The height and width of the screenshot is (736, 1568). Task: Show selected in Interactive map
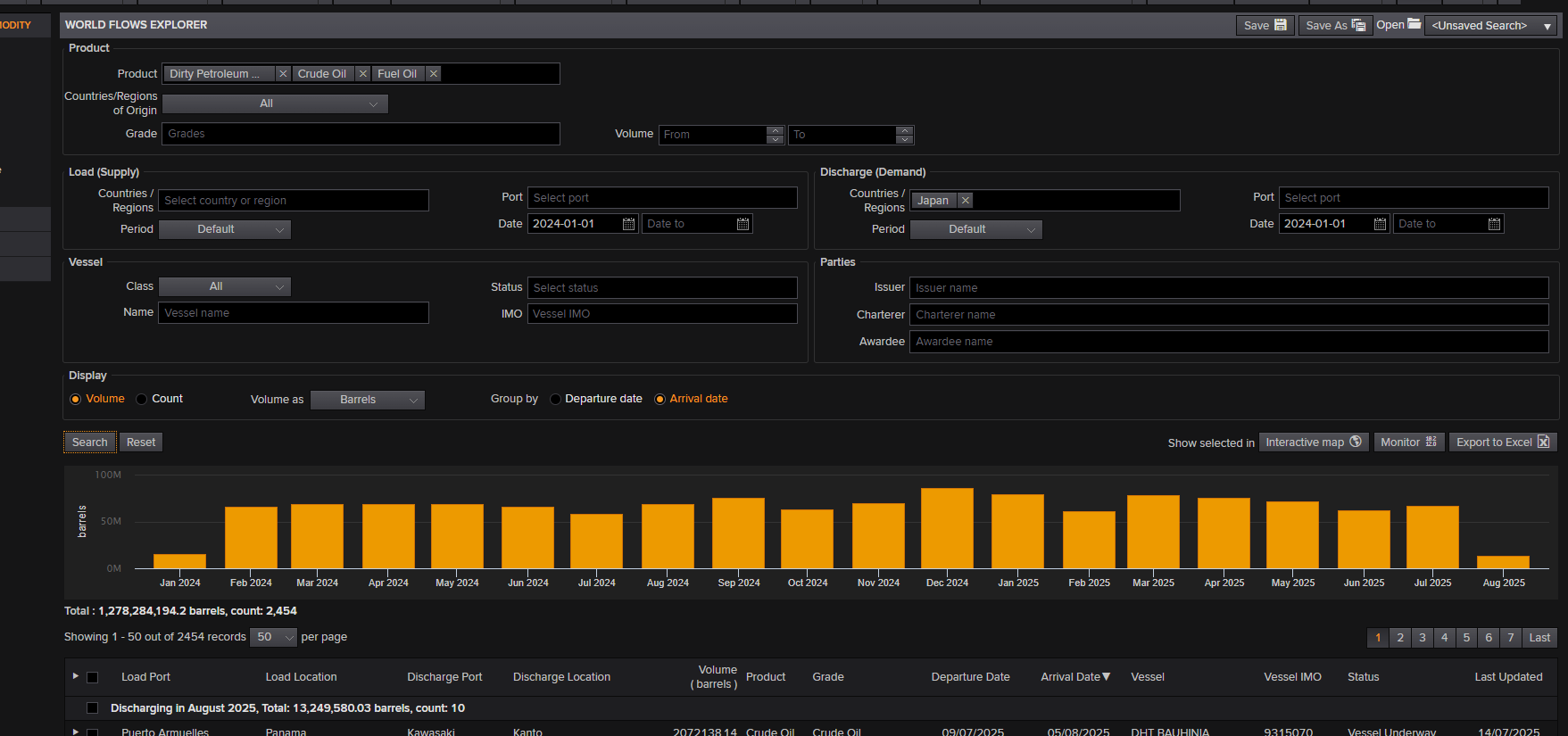click(x=1313, y=442)
